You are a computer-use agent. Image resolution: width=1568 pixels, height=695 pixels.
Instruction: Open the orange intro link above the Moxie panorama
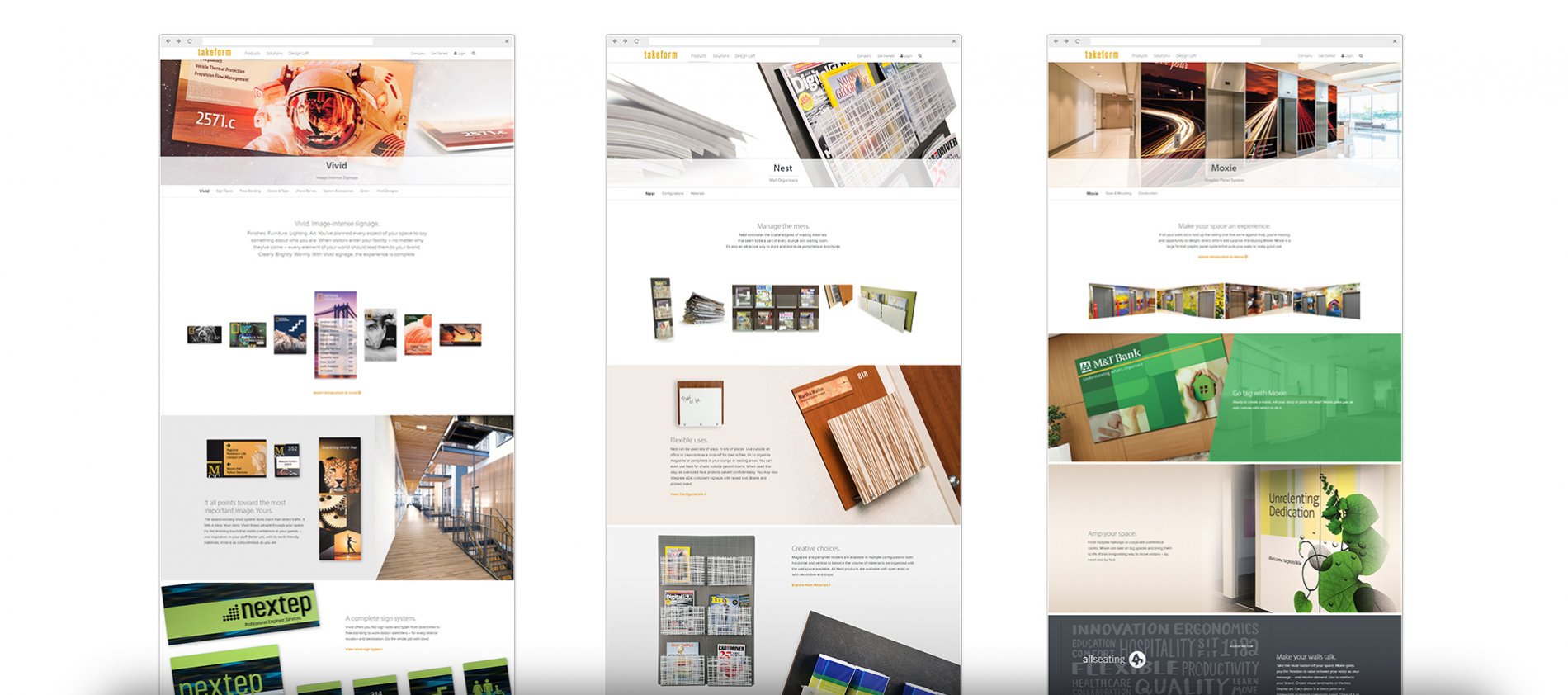pyautogui.click(x=1223, y=257)
